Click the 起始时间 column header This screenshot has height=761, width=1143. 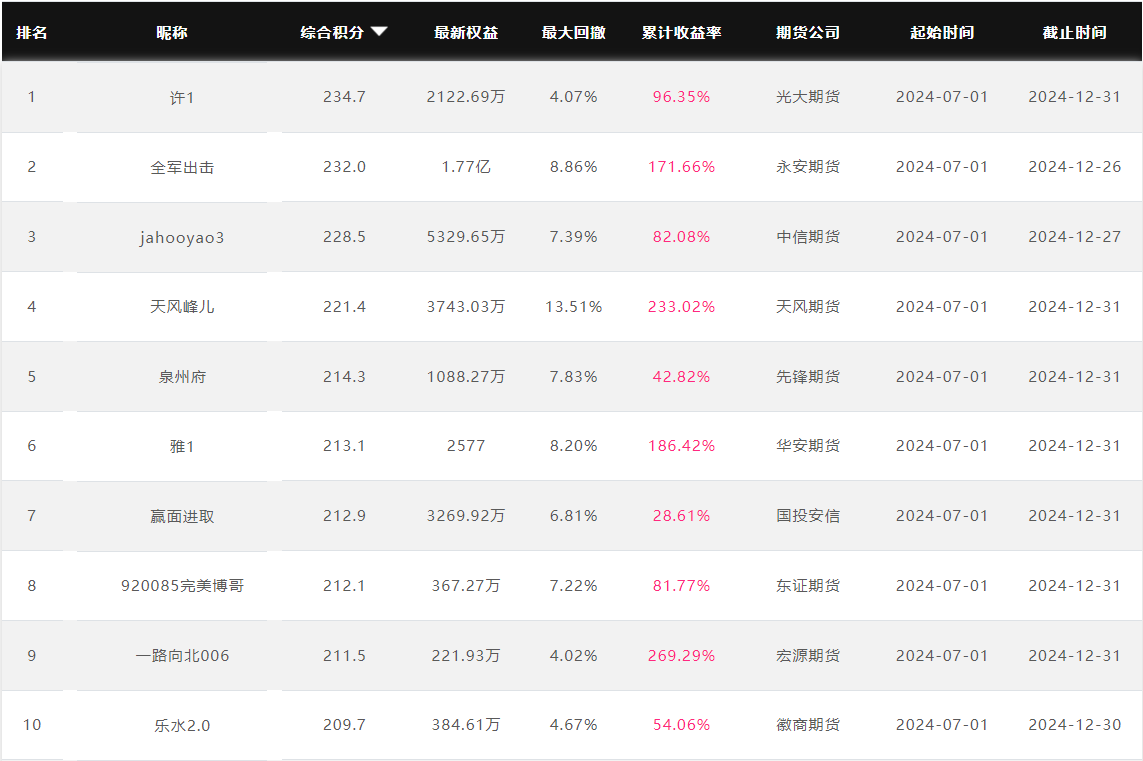click(942, 33)
